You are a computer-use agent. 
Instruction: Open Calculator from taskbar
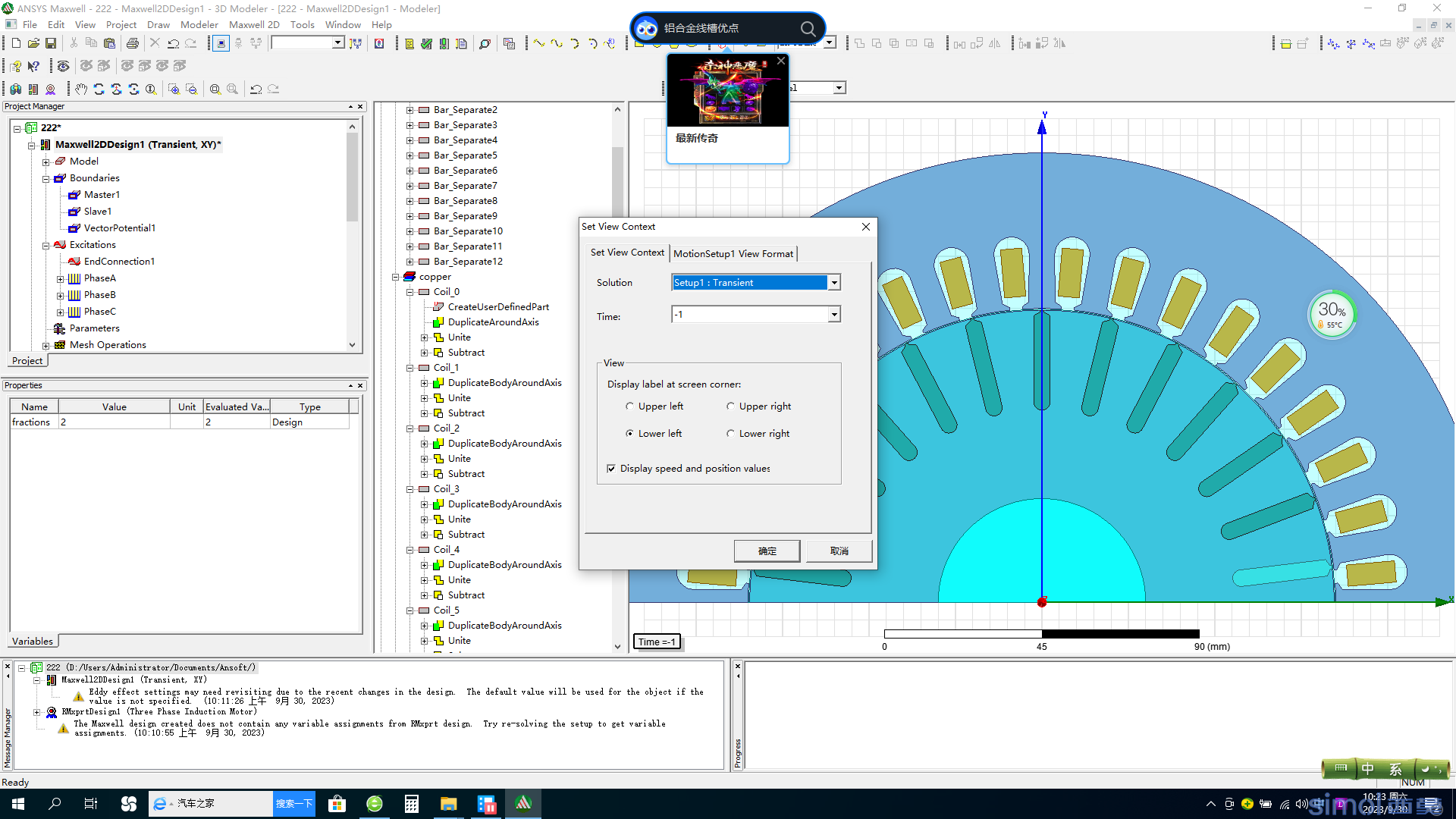[x=412, y=804]
